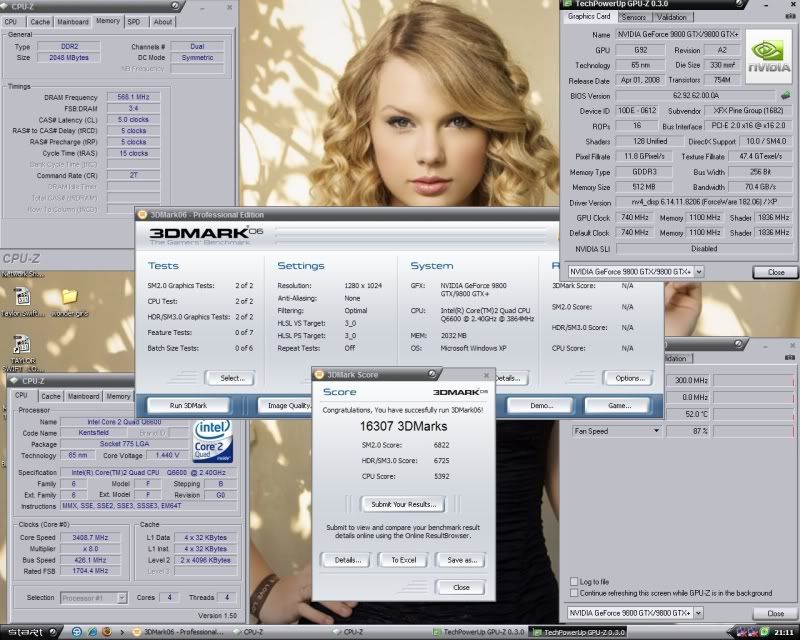Open the SPD tab in CPU-Z
This screenshot has width=800, height=640.
136,21
